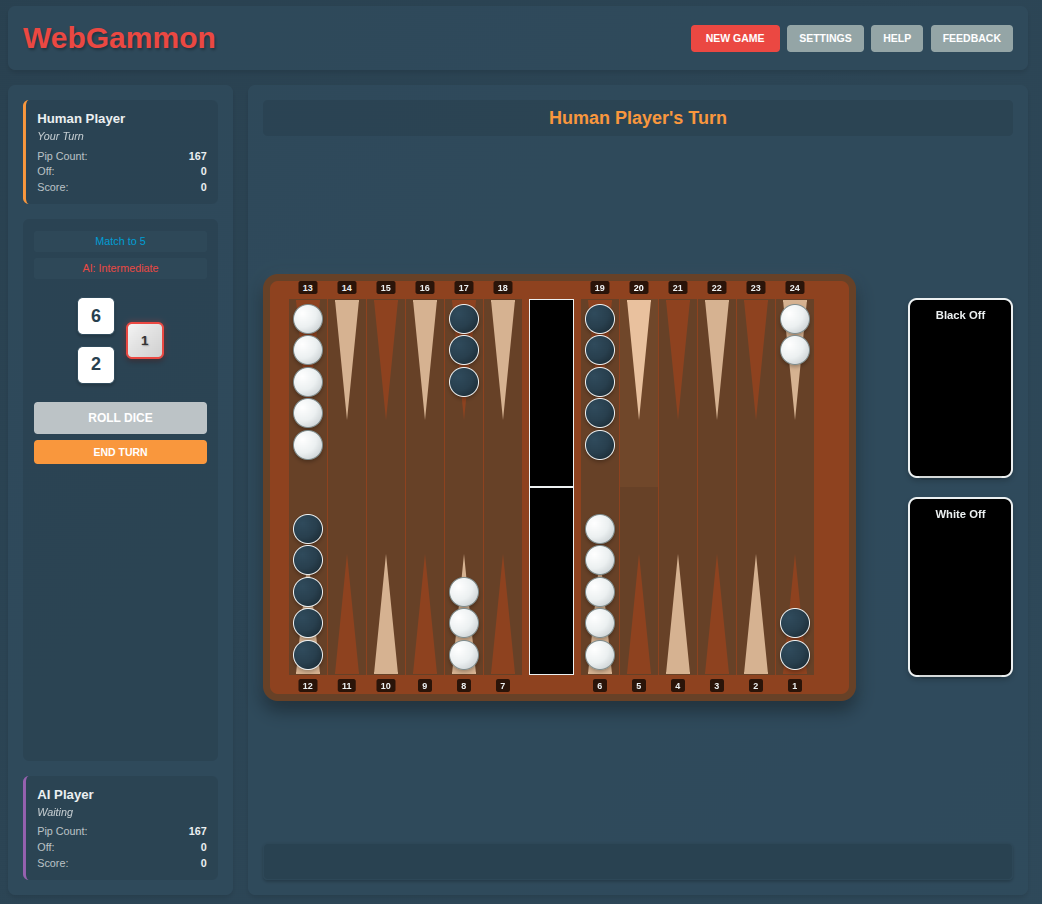Open the SETTINGS panel
The image size is (1042, 904).
coord(825,38)
